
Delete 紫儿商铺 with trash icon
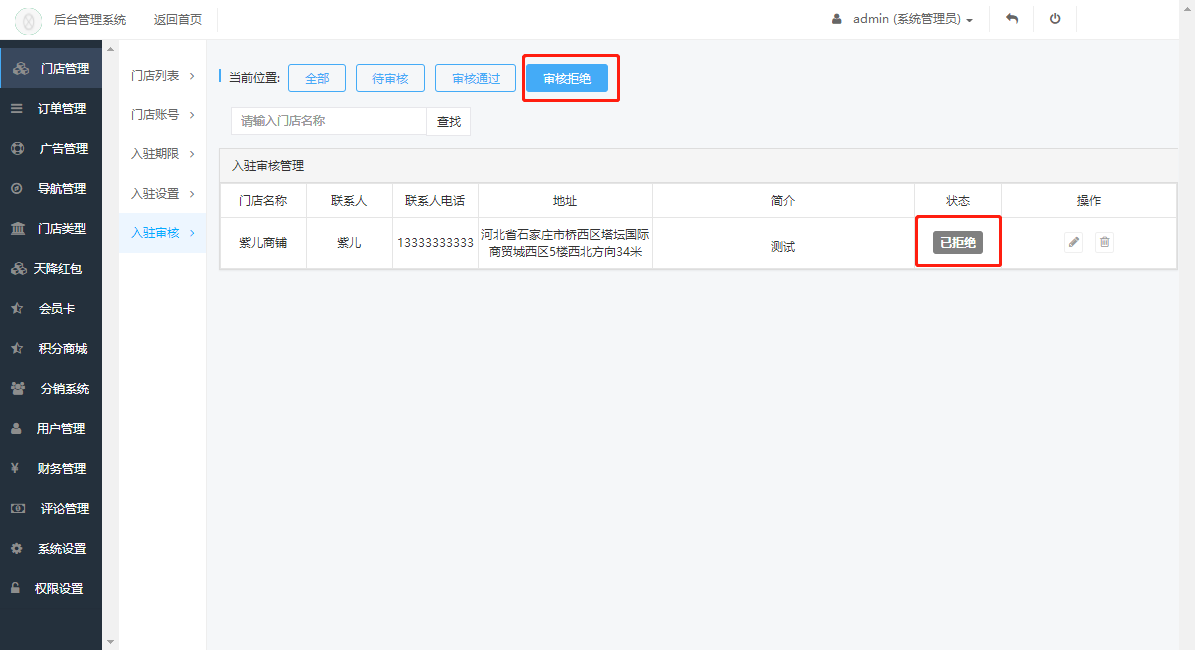coord(1104,242)
